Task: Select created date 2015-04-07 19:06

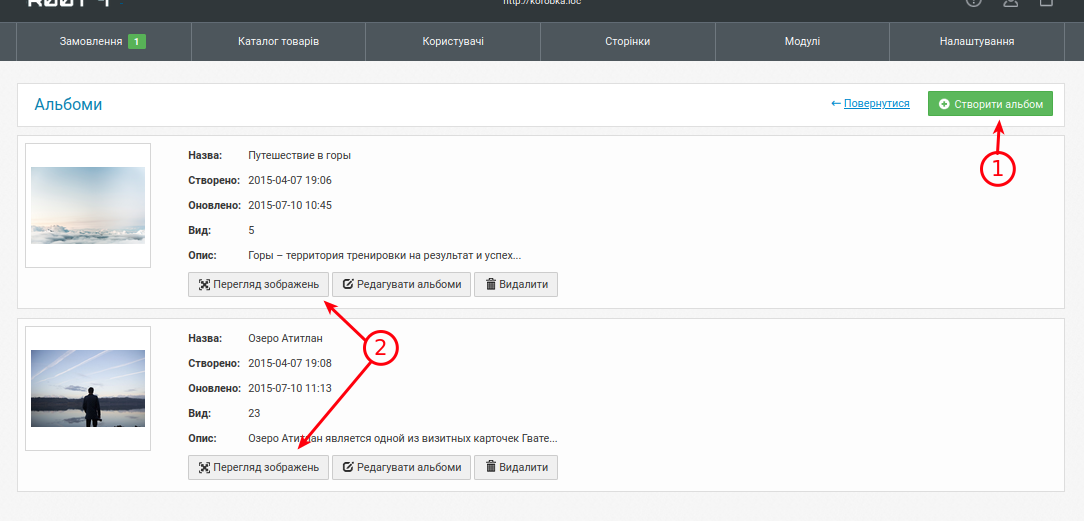Action: tap(290, 180)
